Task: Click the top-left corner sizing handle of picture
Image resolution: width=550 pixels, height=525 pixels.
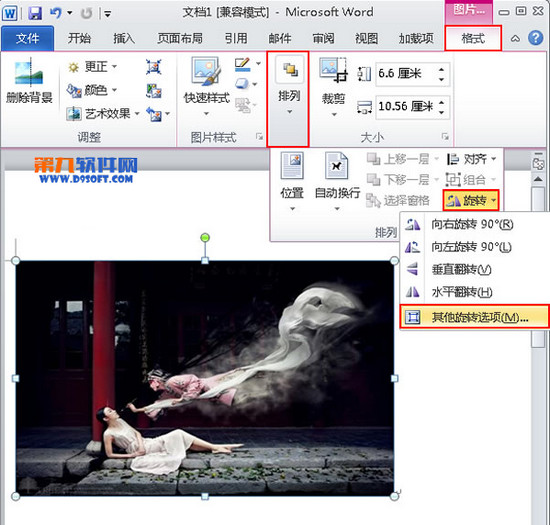Action: pos(16,261)
